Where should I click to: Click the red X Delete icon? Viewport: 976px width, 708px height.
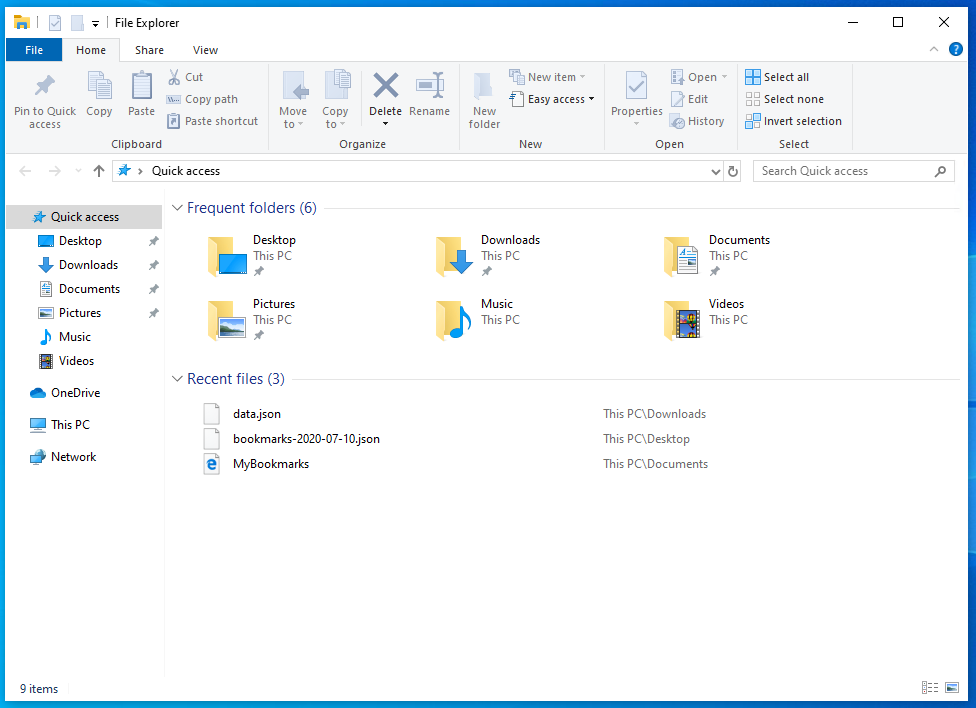tap(385, 85)
